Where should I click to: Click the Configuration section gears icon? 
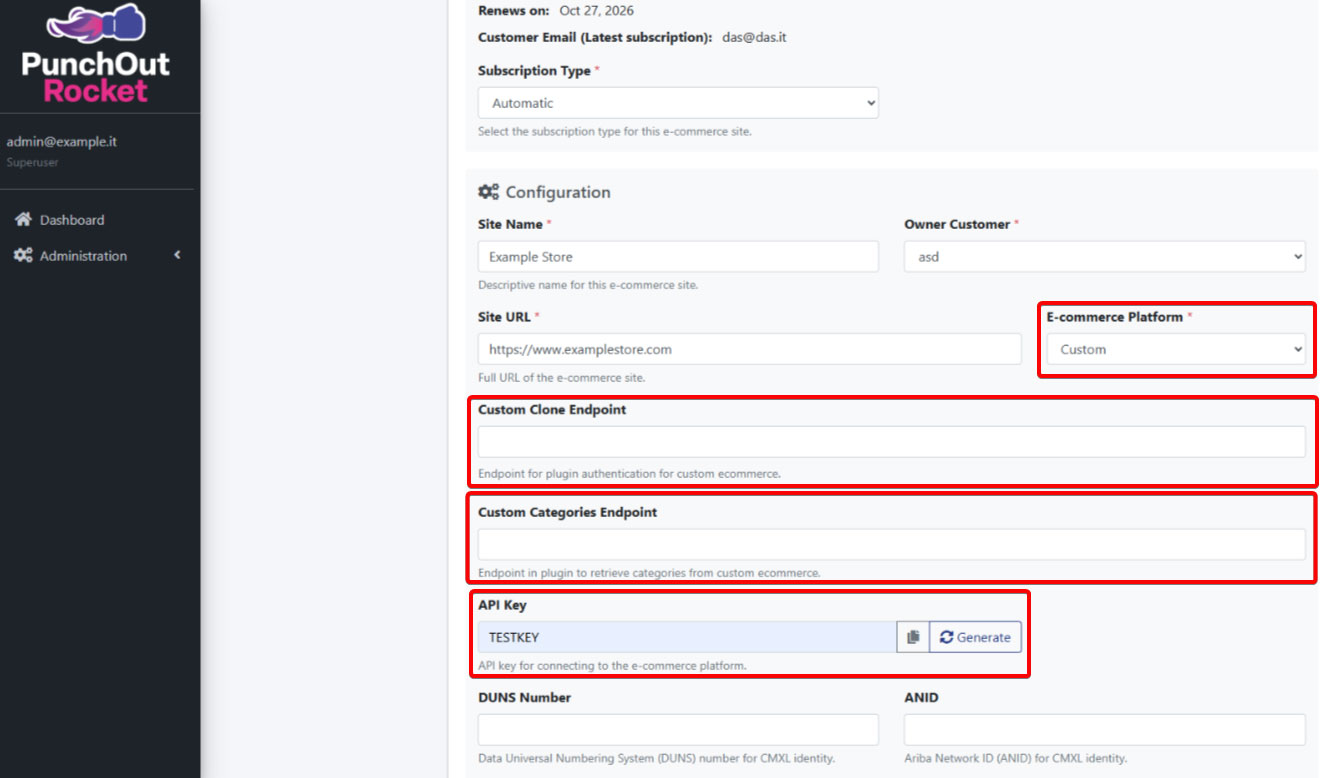489,192
